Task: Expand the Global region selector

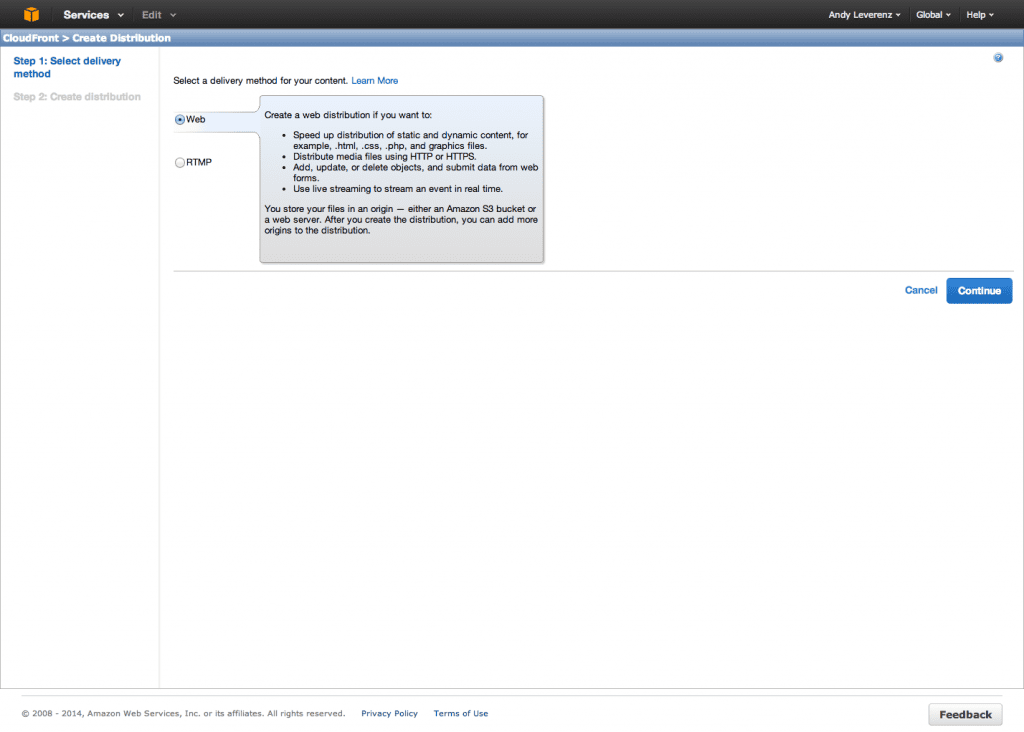Action: click(x=932, y=14)
